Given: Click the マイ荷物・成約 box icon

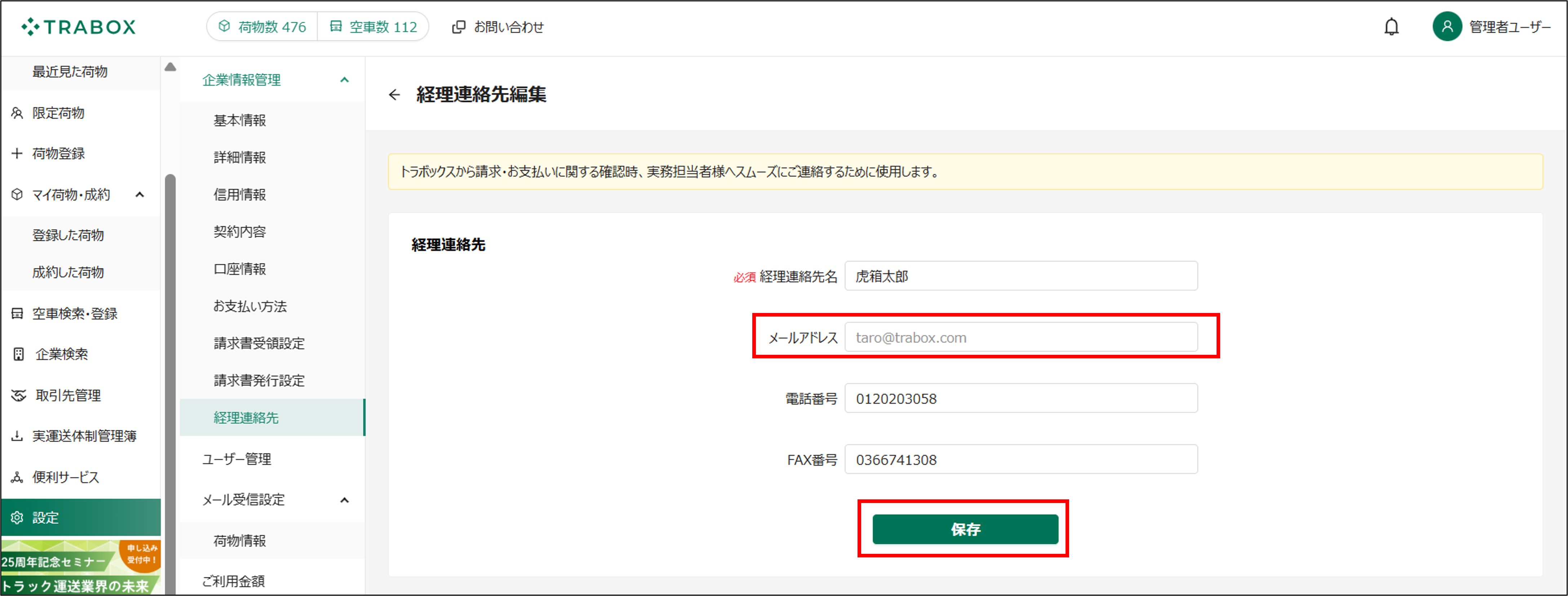Looking at the screenshot, I should click(x=17, y=195).
